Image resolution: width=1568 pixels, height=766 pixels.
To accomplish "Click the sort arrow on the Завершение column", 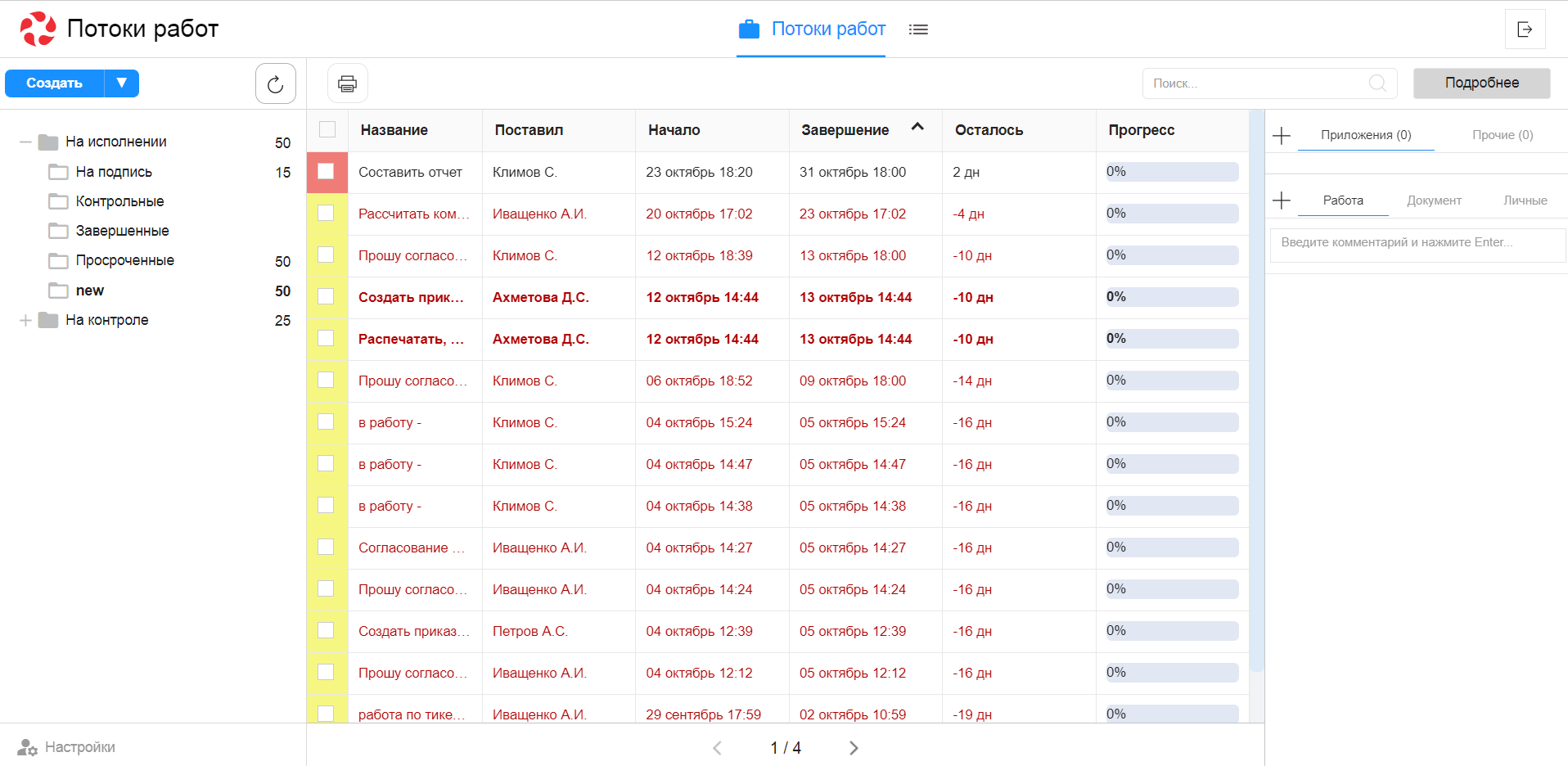I will tap(917, 127).
